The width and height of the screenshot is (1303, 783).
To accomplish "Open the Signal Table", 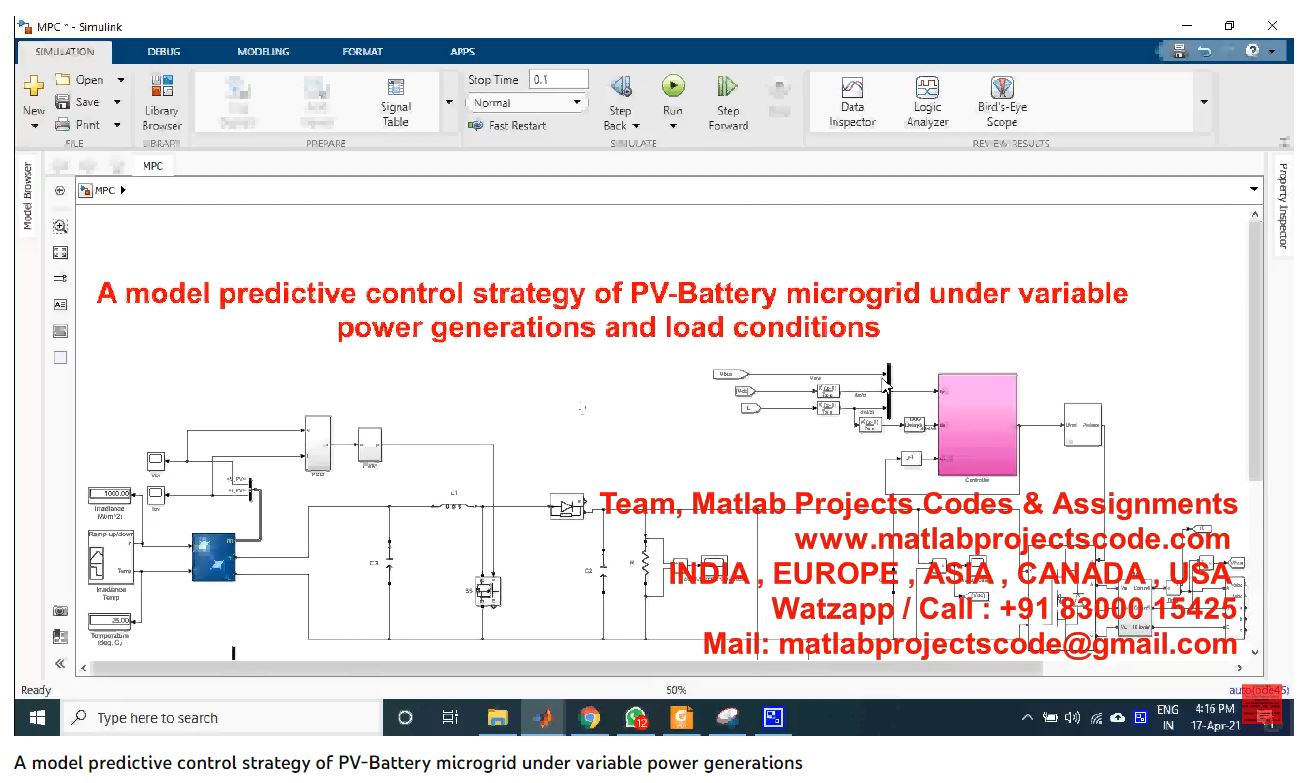I will click(395, 101).
